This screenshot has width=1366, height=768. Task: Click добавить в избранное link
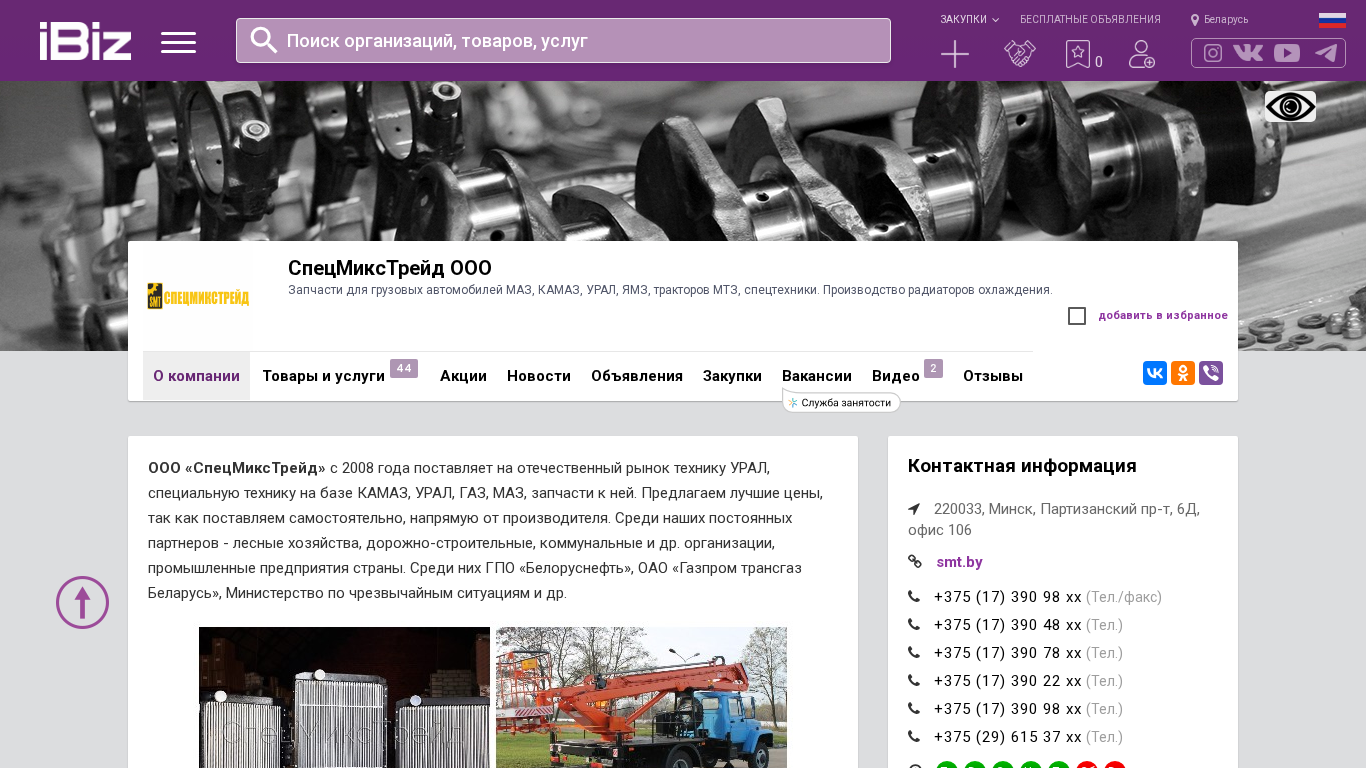pyautogui.click(x=1163, y=316)
